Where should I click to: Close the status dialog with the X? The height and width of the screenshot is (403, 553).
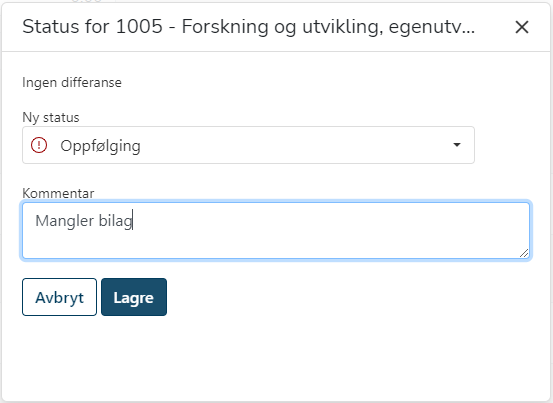[x=522, y=27]
